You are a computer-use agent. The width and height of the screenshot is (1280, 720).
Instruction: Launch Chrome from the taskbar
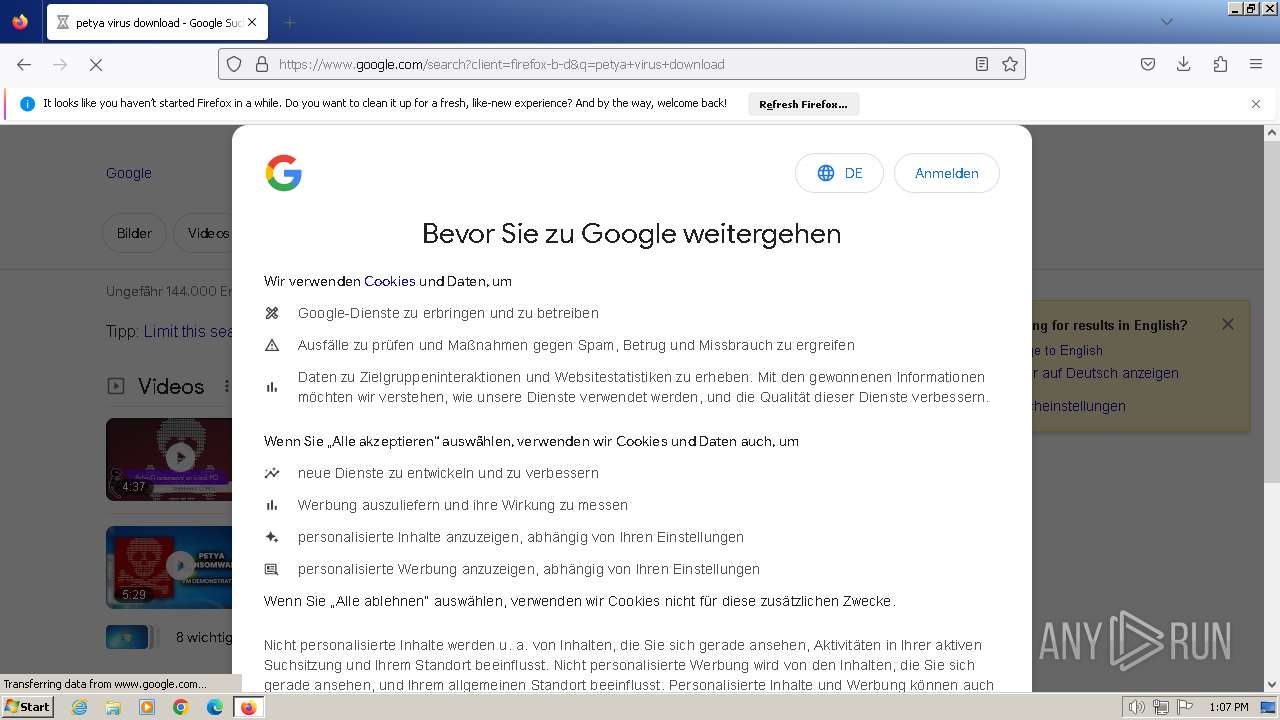point(181,707)
